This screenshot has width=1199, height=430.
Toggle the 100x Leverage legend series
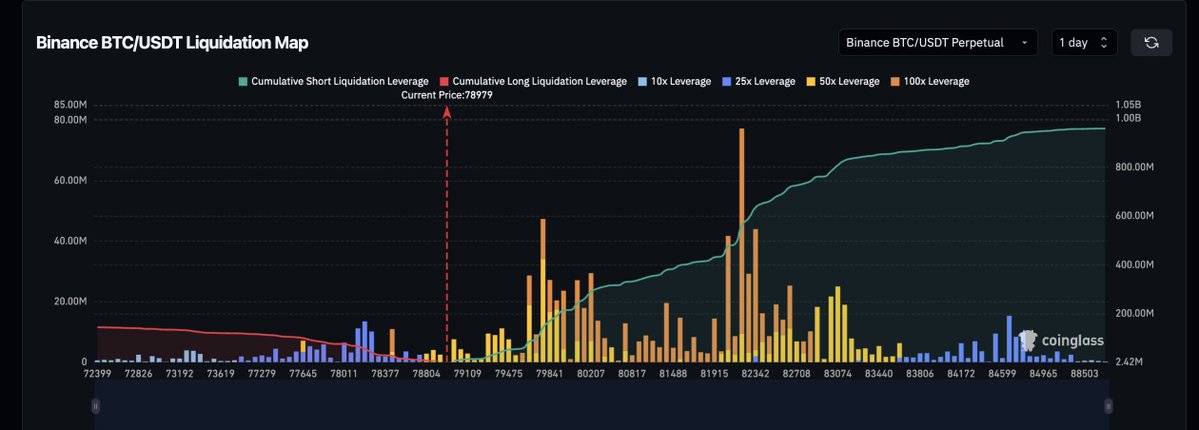click(930, 81)
